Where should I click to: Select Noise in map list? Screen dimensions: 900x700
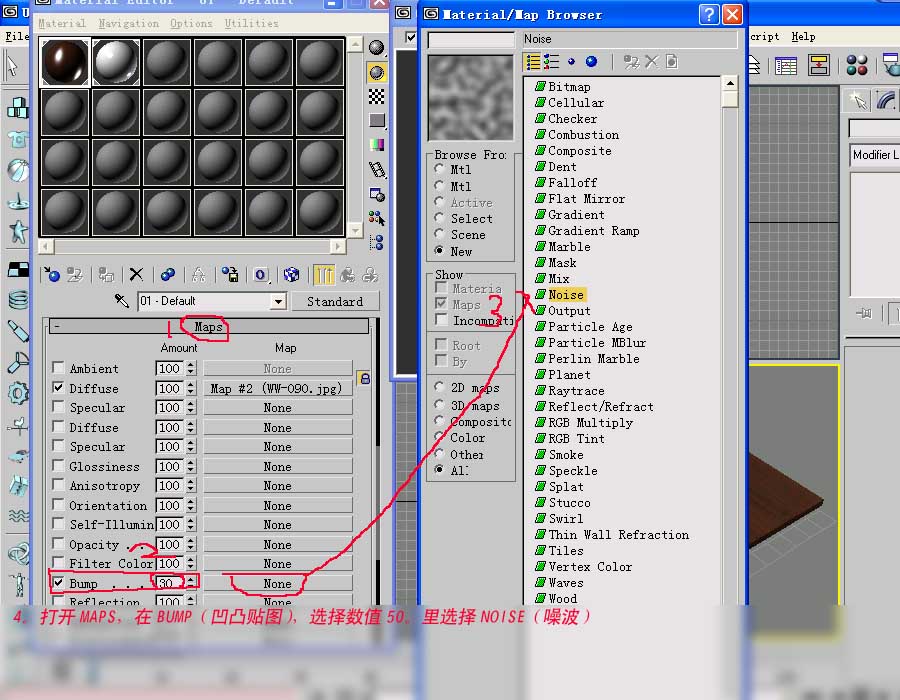point(566,294)
